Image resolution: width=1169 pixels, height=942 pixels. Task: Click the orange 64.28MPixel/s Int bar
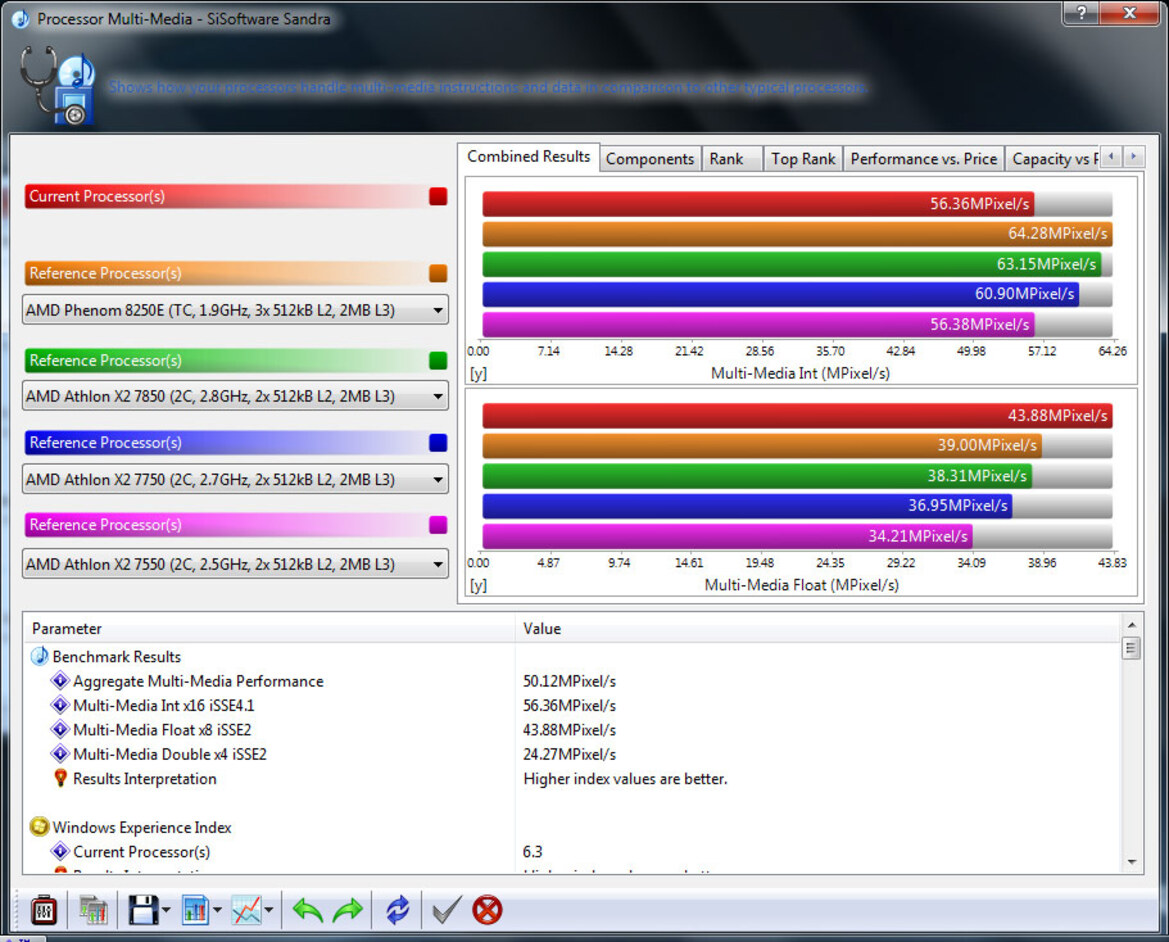click(797, 233)
